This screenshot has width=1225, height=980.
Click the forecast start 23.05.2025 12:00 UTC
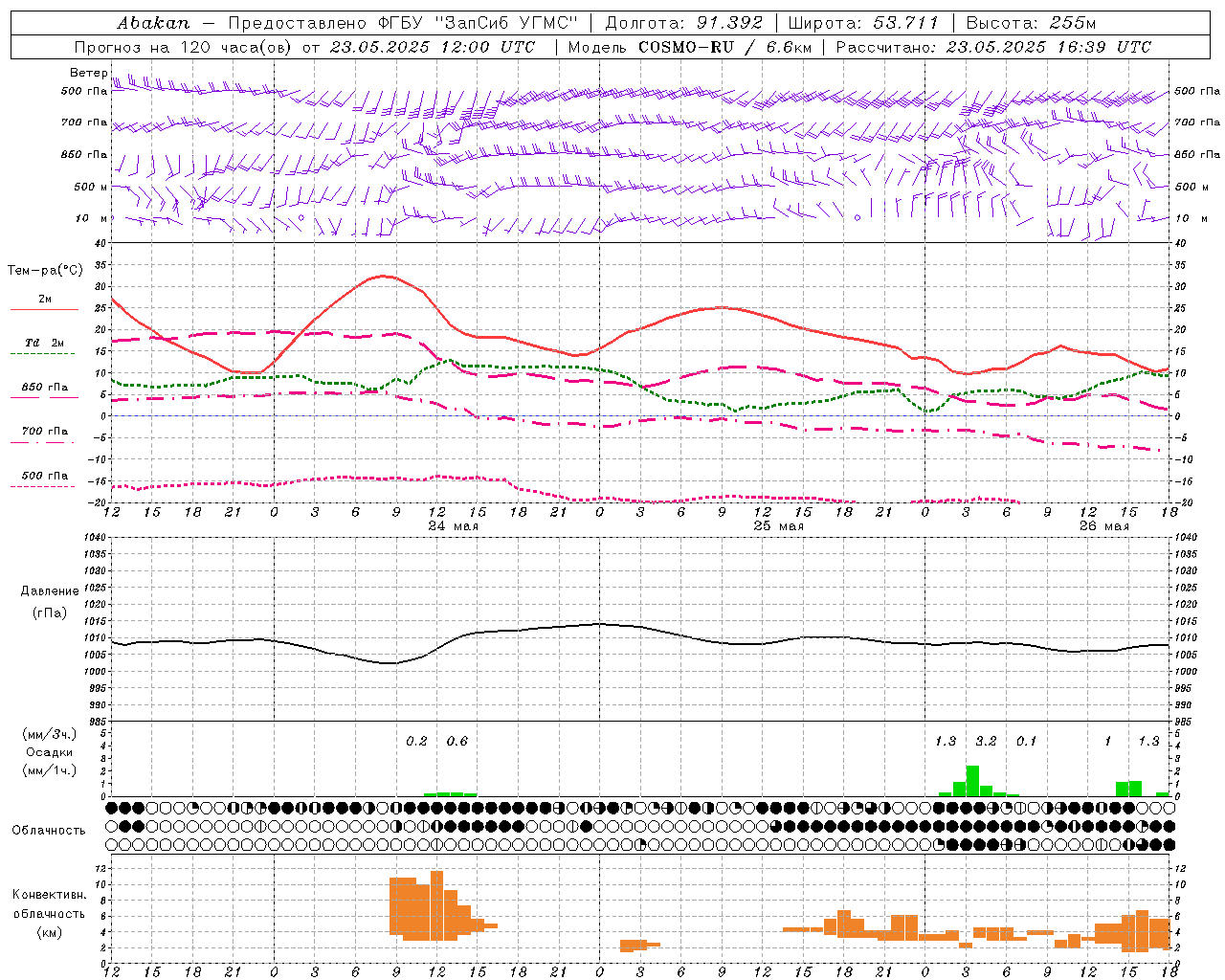pos(433,47)
